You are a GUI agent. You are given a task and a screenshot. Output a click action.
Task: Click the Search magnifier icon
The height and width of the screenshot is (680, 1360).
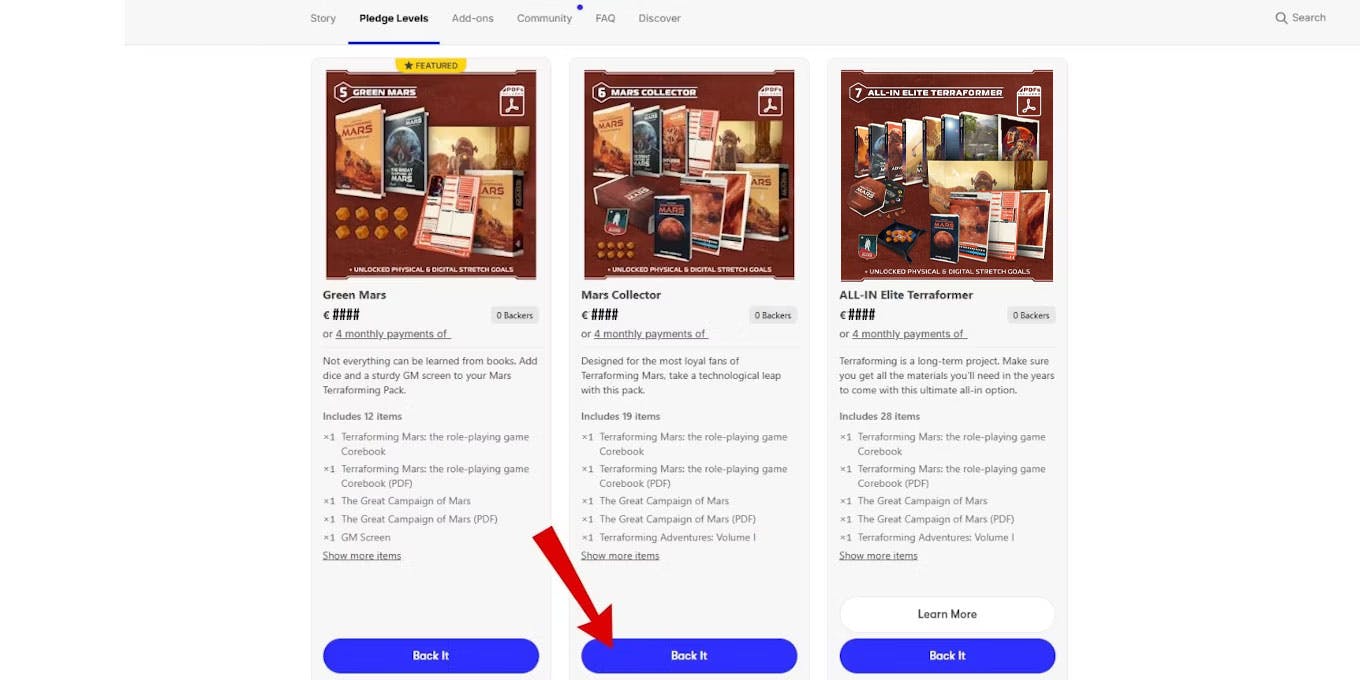pos(1281,18)
